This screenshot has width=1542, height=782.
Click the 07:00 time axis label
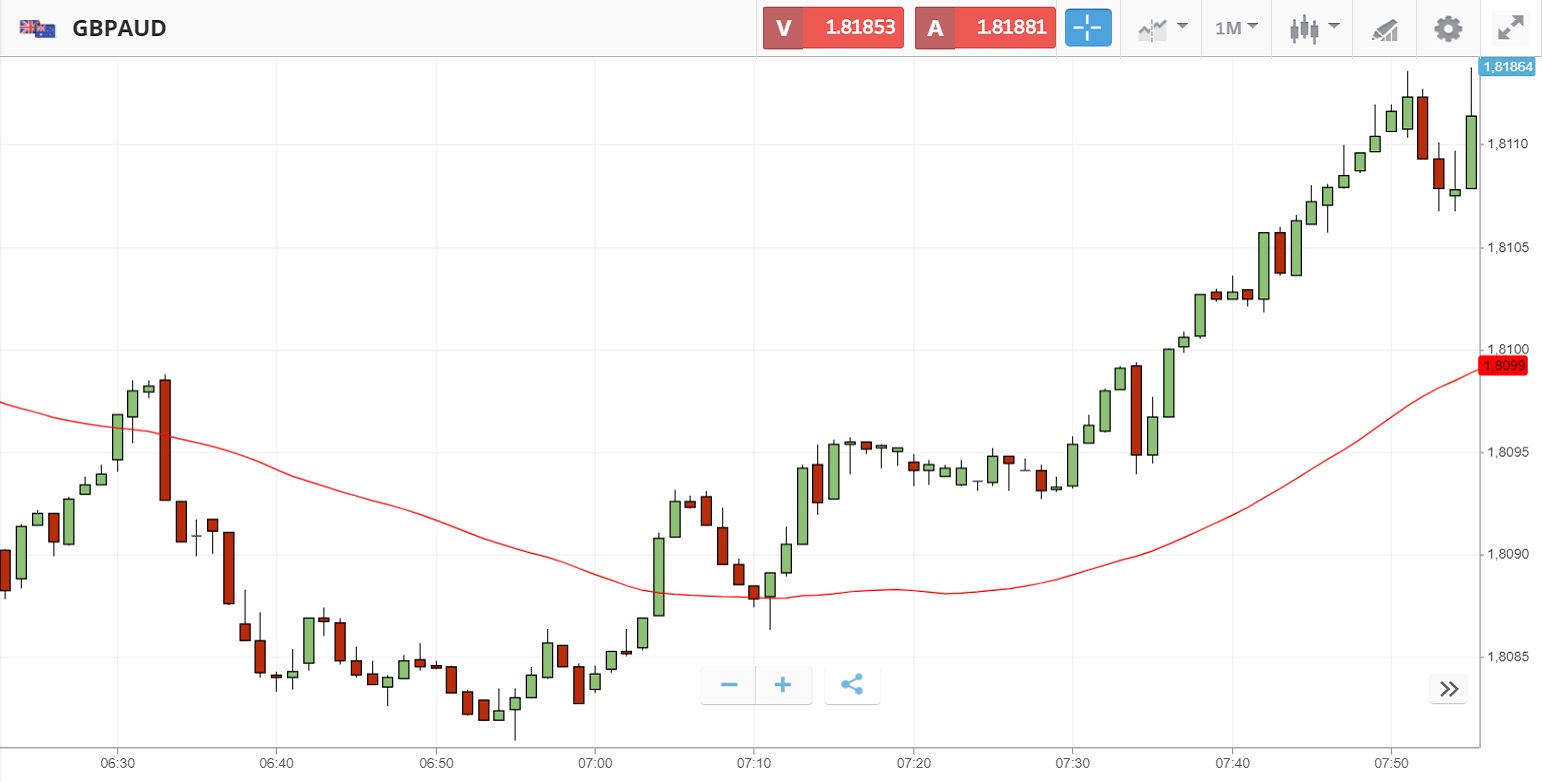coord(595,763)
